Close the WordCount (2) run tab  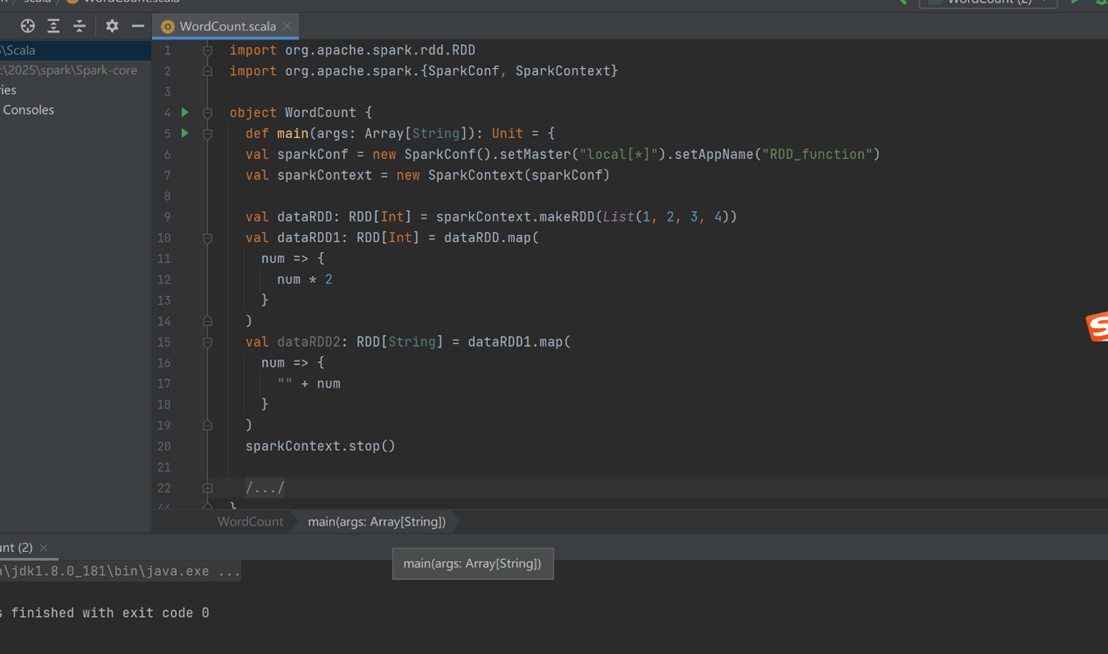pyautogui.click(x=44, y=547)
